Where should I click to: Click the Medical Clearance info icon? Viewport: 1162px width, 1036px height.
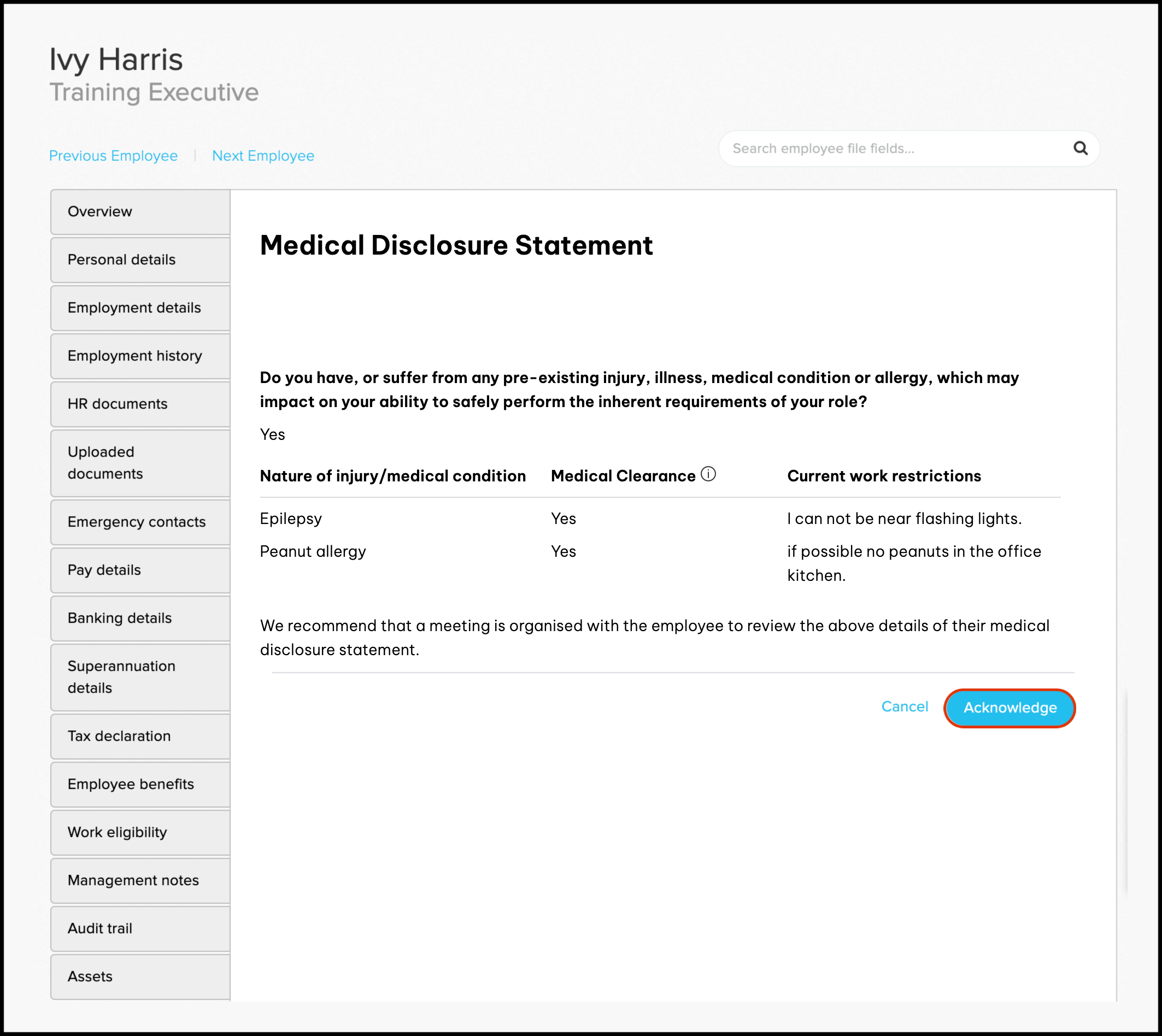(x=708, y=474)
